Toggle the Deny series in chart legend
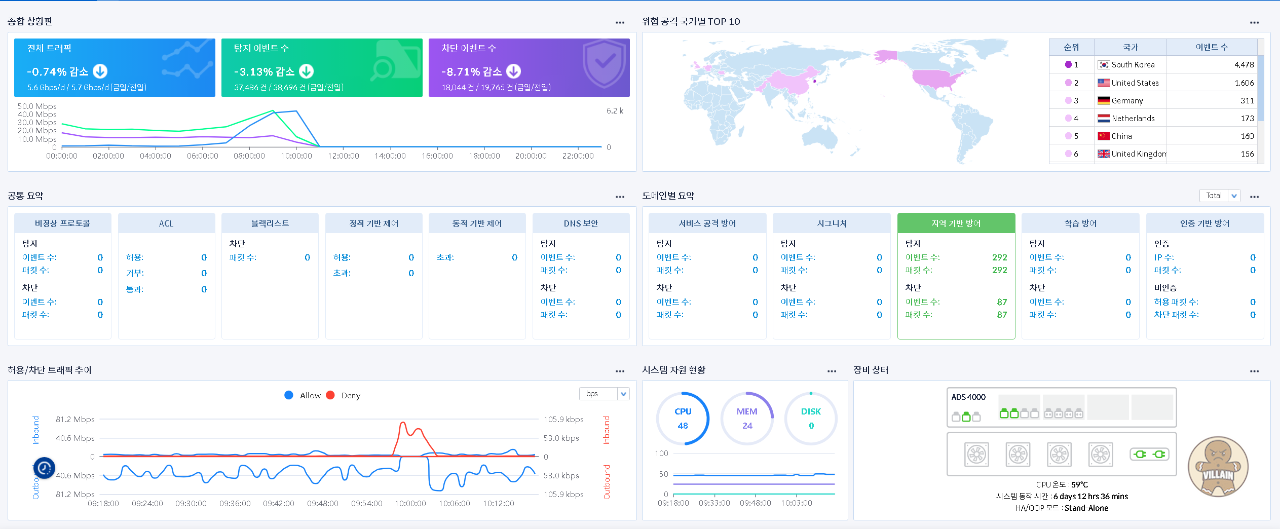The image size is (1280, 529). (x=343, y=395)
